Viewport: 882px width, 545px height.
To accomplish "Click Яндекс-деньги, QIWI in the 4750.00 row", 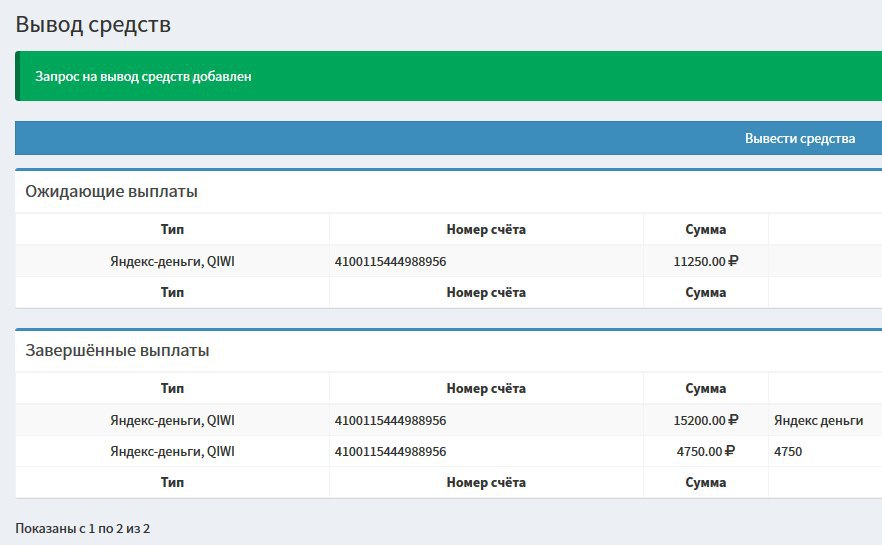I will [172, 451].
